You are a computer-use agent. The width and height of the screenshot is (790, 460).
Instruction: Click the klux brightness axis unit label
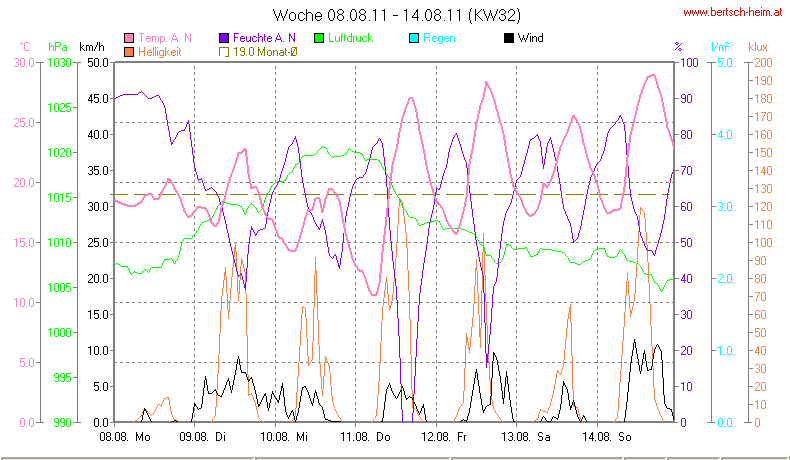click(x=758, y=47)
